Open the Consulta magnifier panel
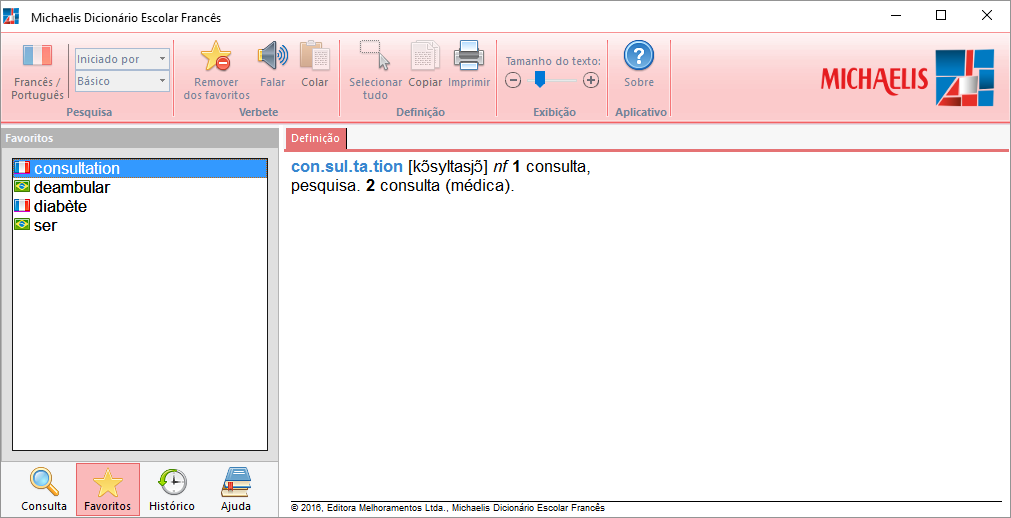This screenshot has height=518, width=1011. point(44,489)
